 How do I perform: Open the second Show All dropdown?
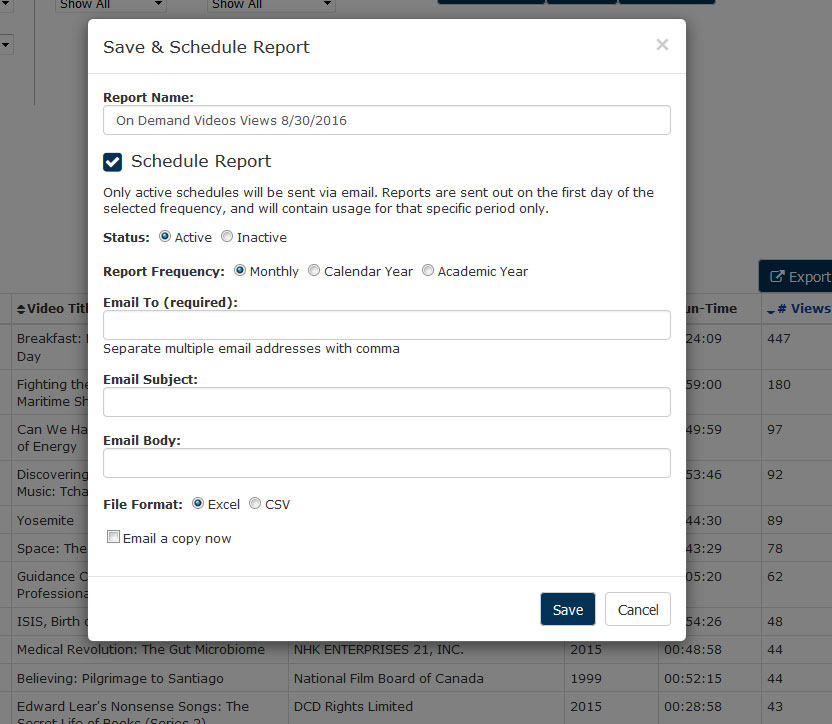[x=271, y=5]
